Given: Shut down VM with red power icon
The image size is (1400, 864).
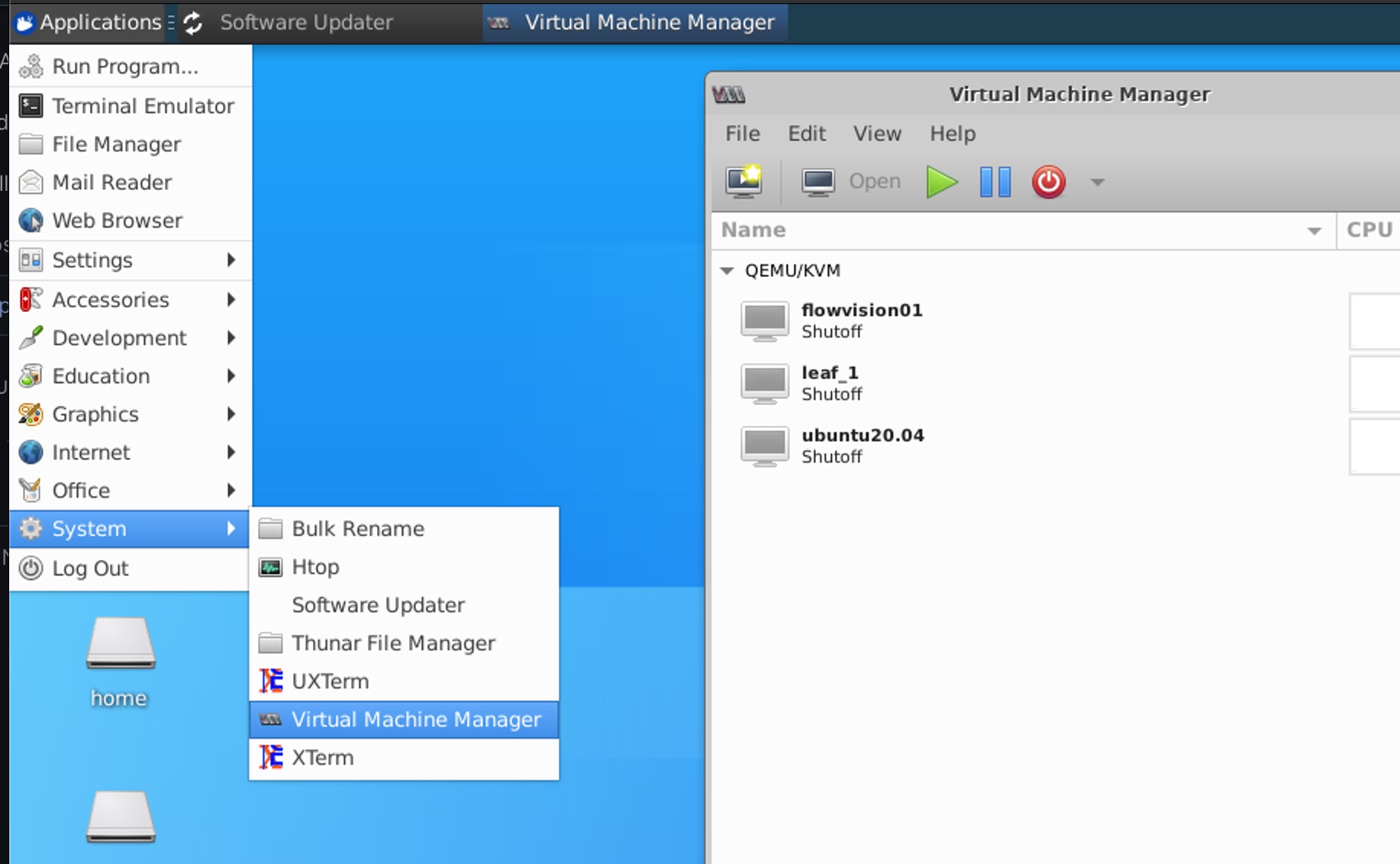Looking at the screenshot, I should [x=1048, y=182].
